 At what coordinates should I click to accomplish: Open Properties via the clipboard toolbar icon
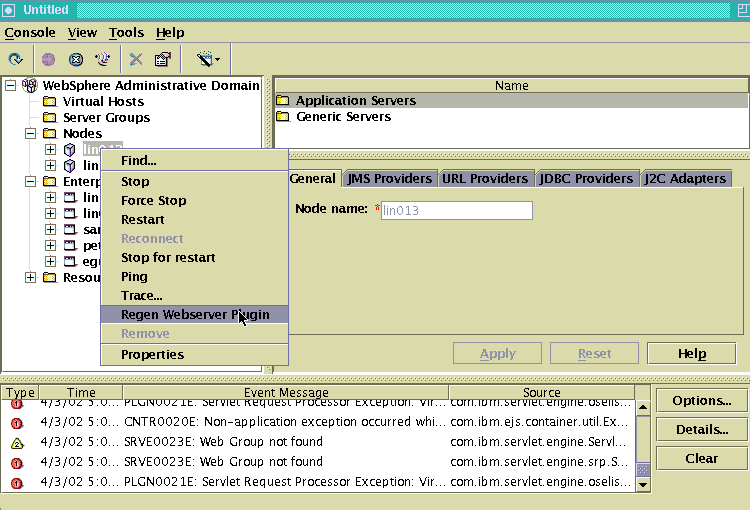click(163, 59)
